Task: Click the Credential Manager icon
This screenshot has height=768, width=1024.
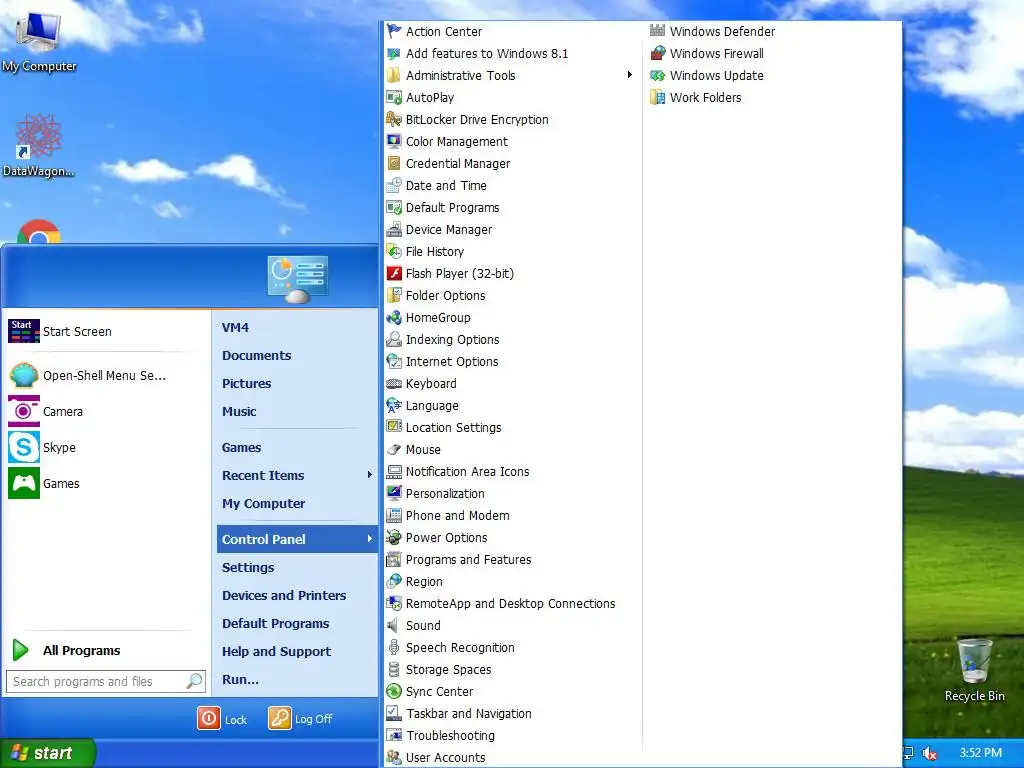Action: pyautogui.click(x=394, y=163)
